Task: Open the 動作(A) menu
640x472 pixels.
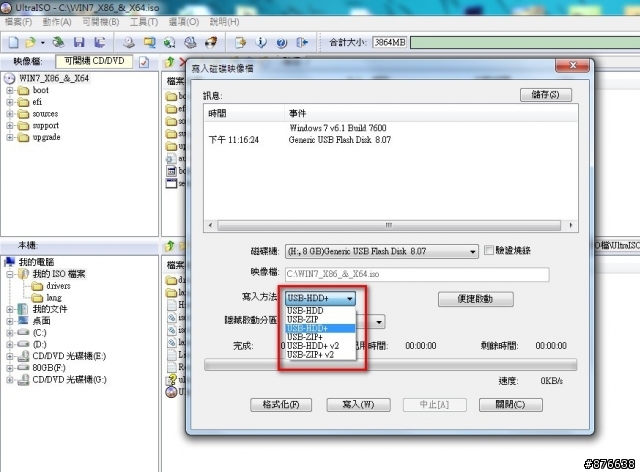Action: pyautogui.click(x=57, y=22)
